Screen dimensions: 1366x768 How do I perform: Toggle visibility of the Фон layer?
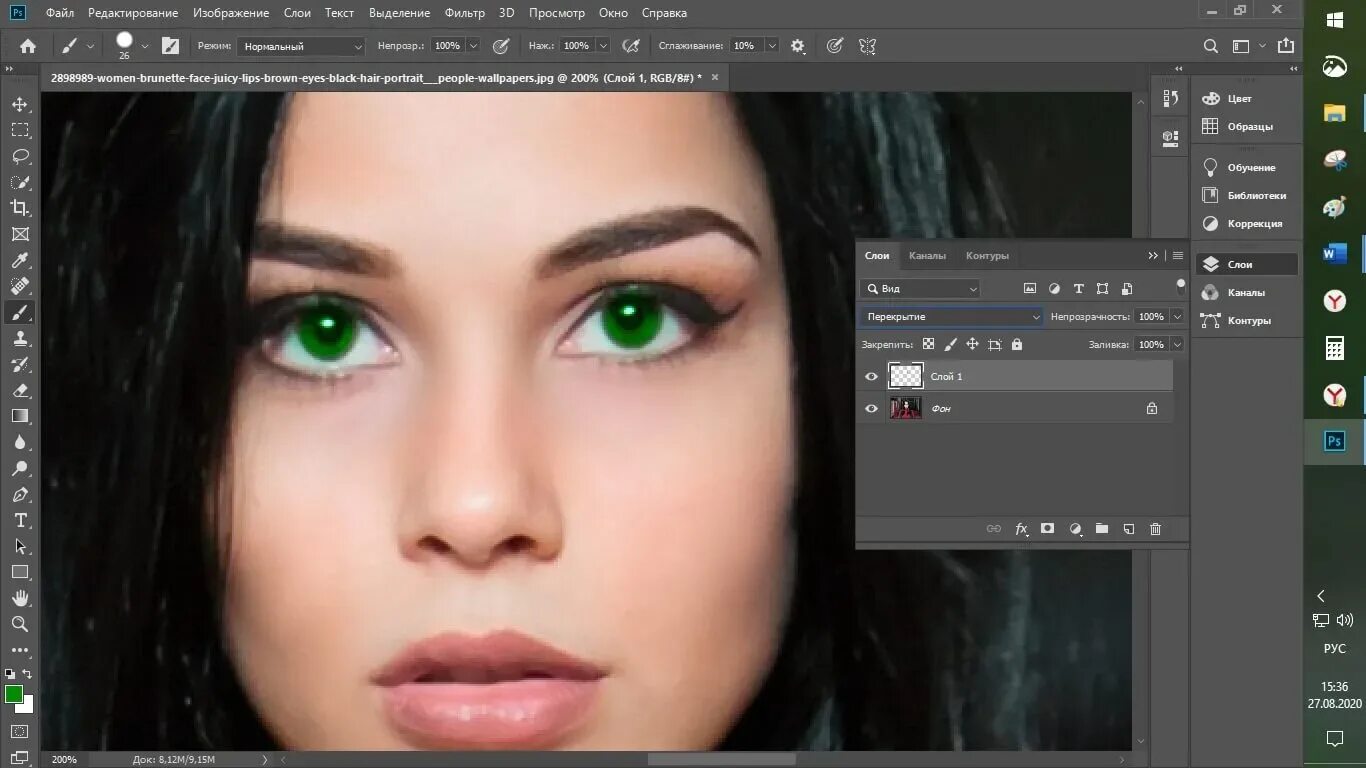pos(871,409)
